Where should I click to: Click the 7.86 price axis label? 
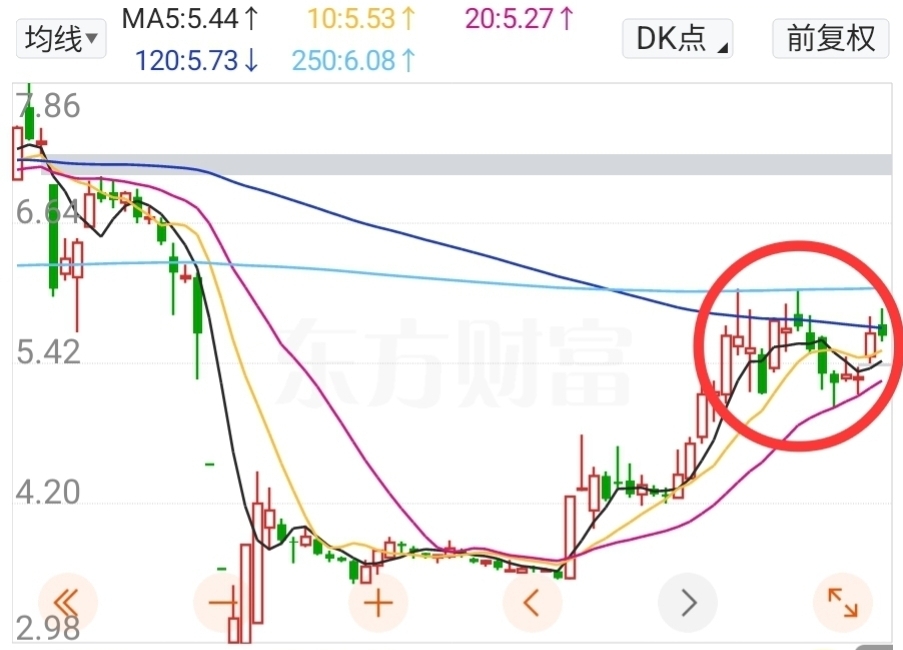[x=48, y=106]
